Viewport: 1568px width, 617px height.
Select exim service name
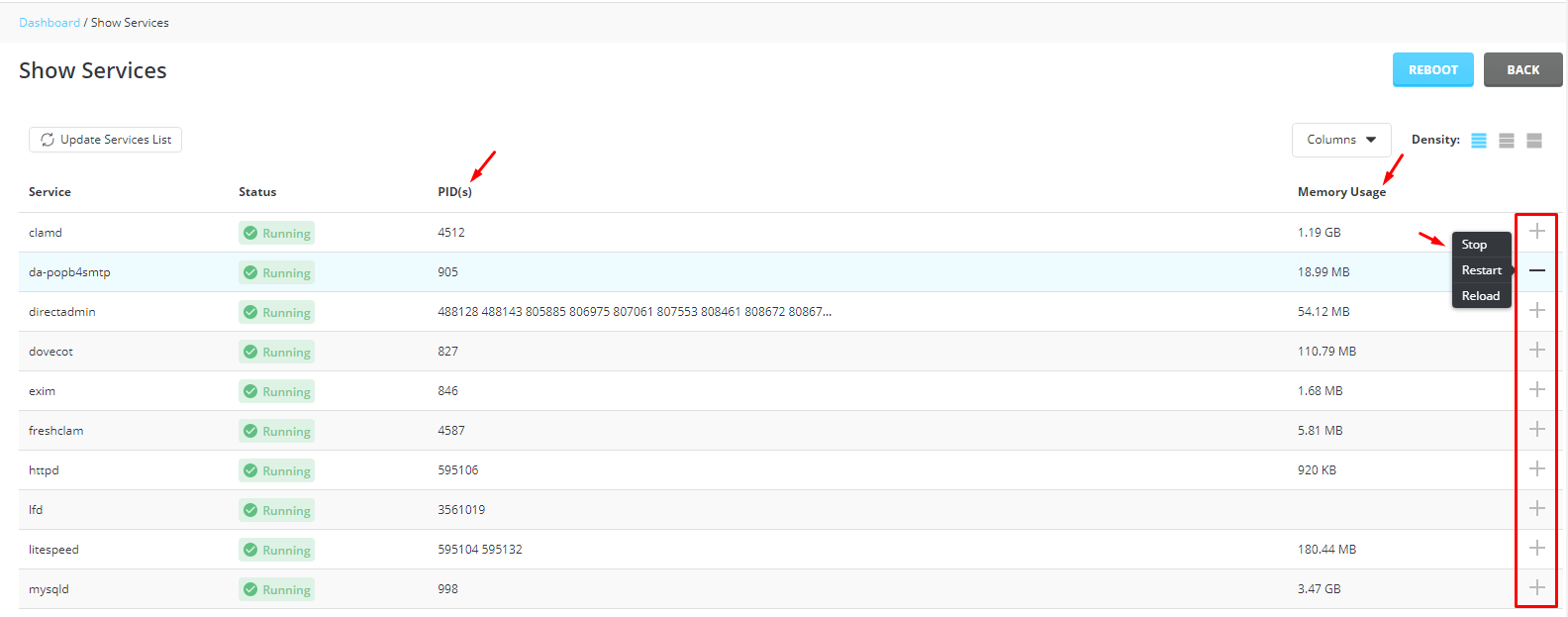[x=42, y=391]
